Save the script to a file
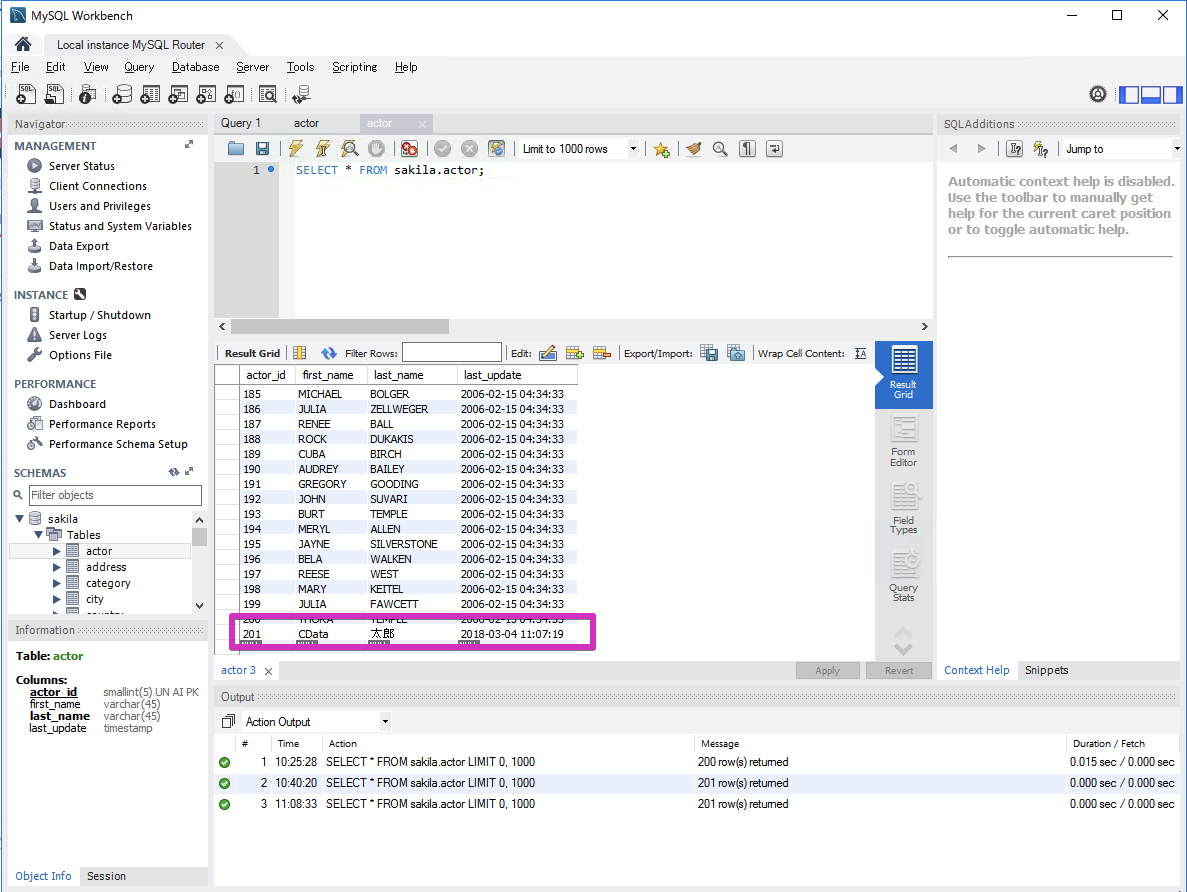The image size is (1187, 892). (x=263, y=148)
